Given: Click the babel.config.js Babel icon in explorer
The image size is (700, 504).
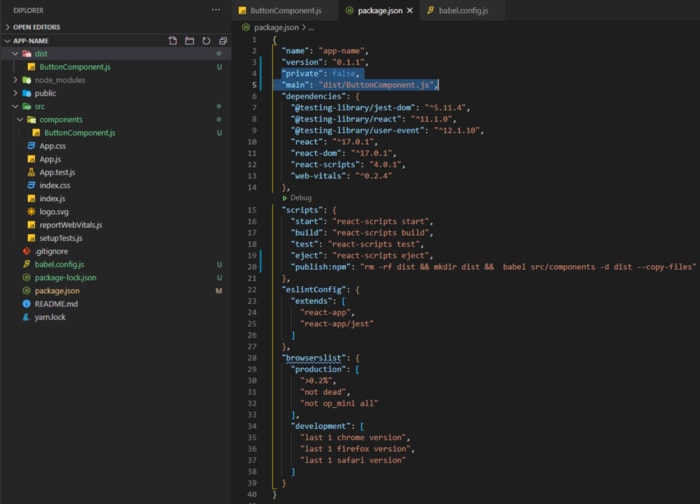Looking at the screenshot, I should 26,264.
